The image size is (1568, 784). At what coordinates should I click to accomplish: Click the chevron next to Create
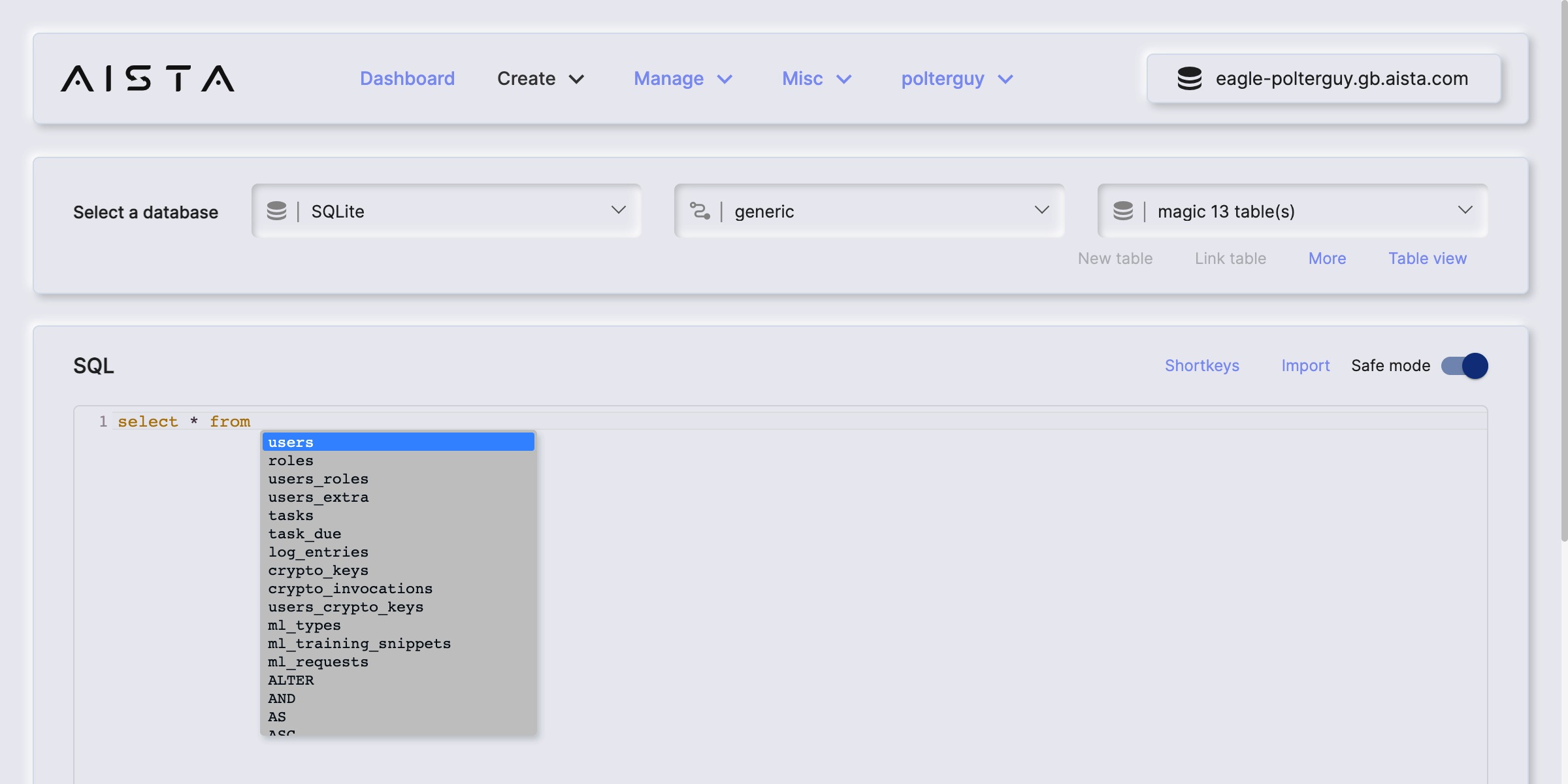pyautogui.click(x=576, y=79)
